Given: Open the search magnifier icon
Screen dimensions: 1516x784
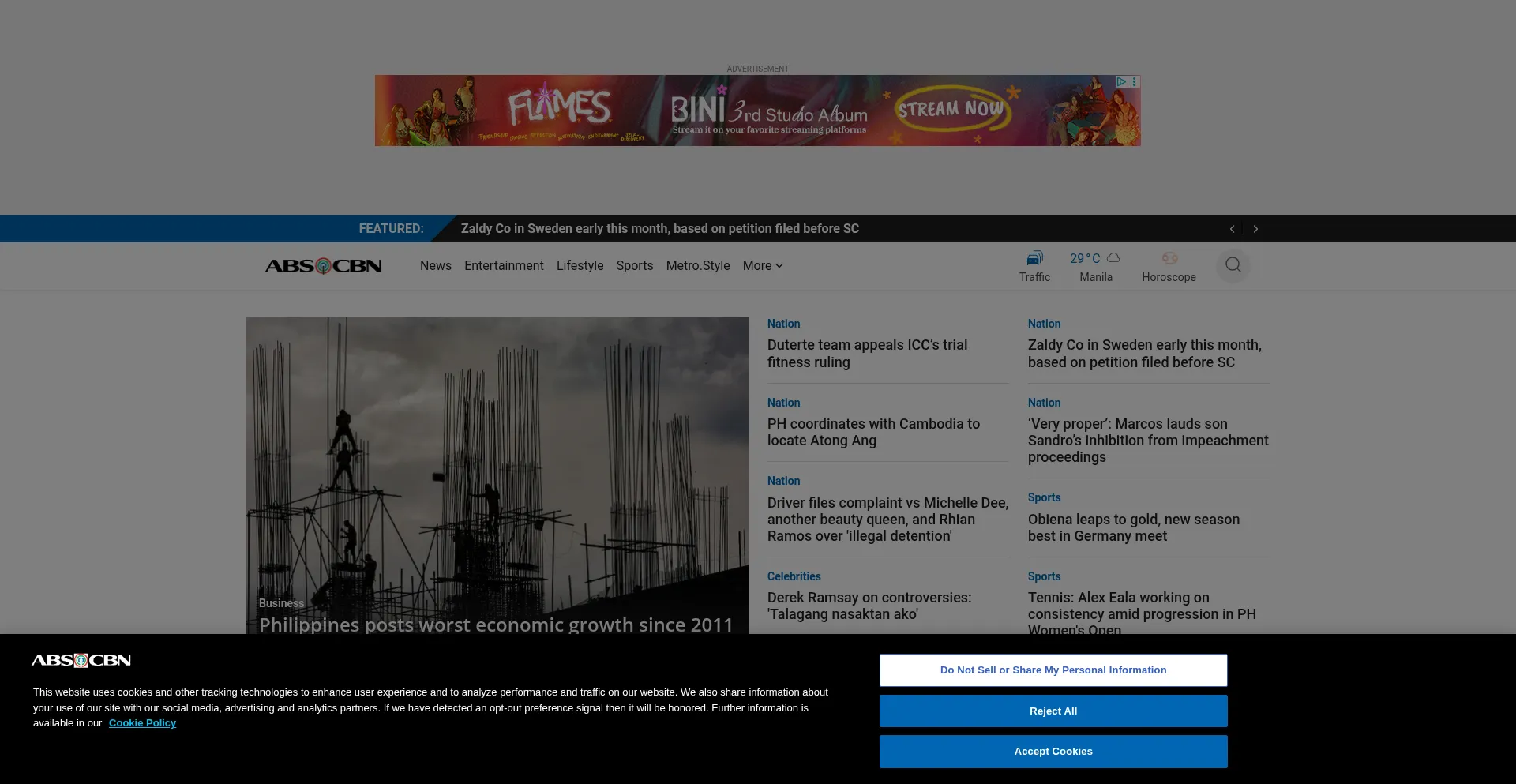Looking at the screenshot, I should click(x=1233, y=265).
